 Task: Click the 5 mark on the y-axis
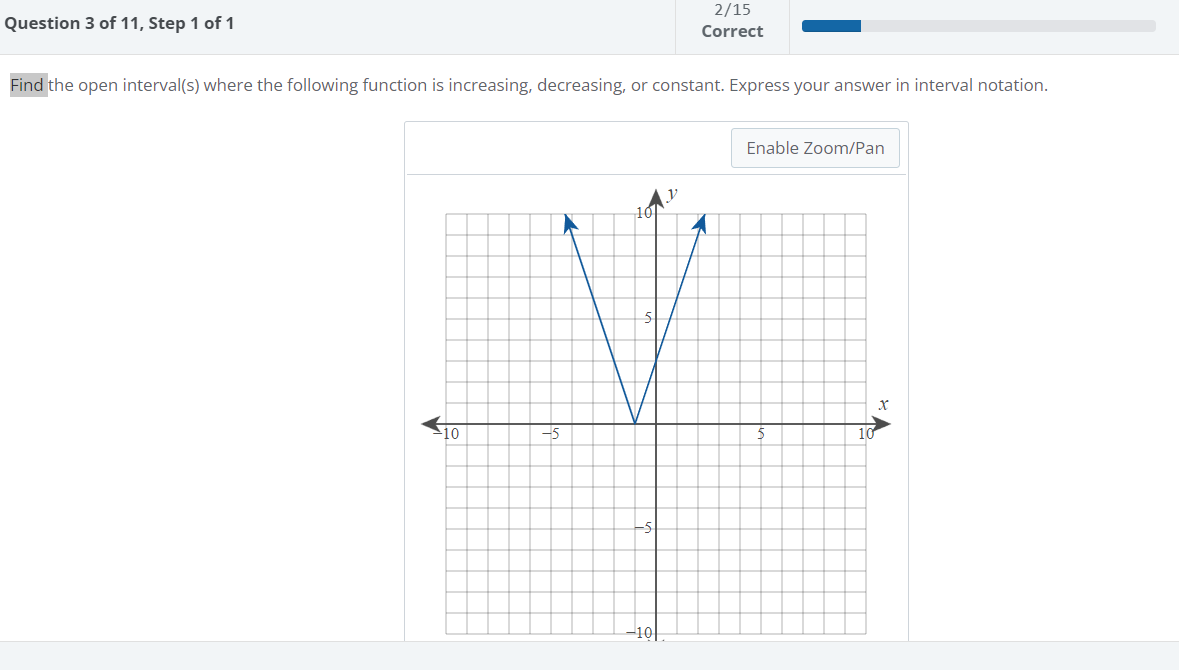point(648,318)
